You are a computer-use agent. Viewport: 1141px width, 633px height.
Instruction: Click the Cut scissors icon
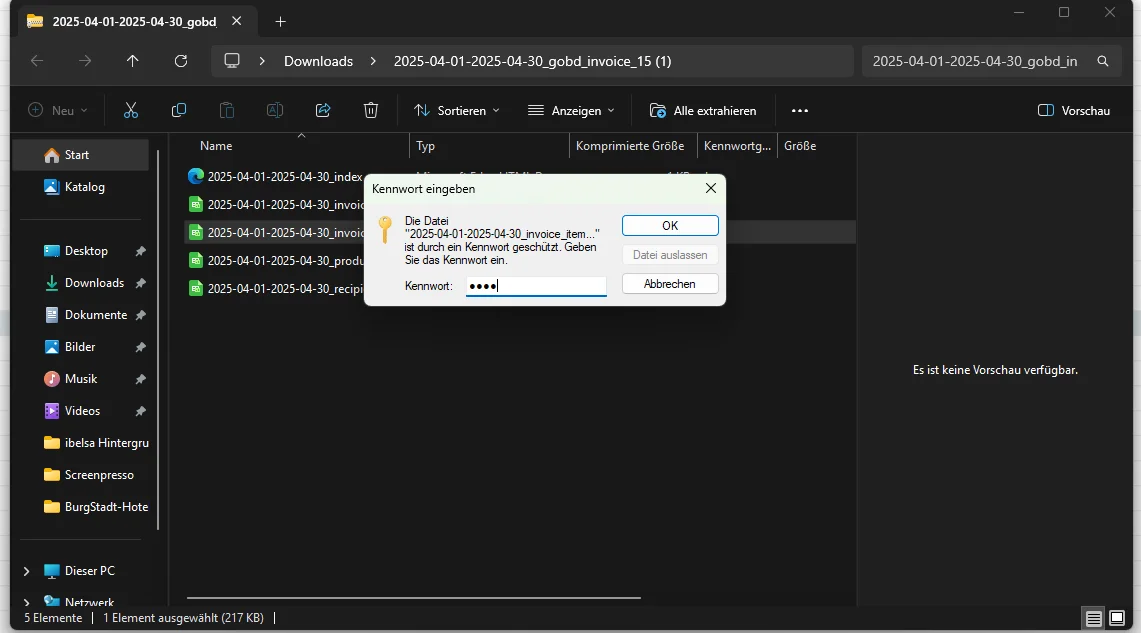pos(131,111)
